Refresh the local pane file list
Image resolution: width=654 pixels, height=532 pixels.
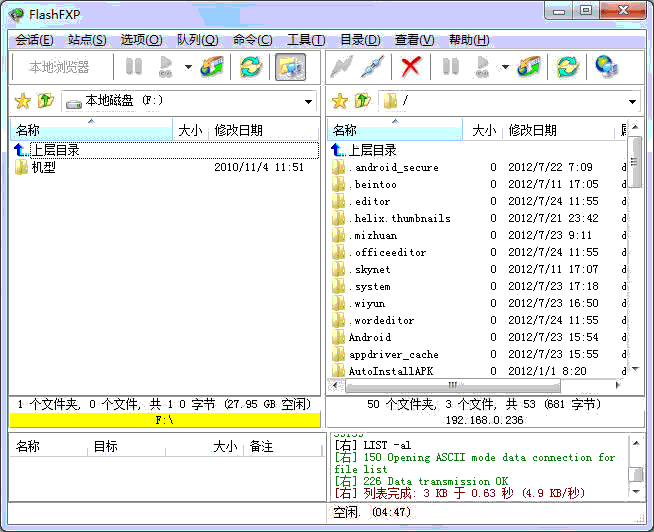pyautogui.click(x=252, y=67)
